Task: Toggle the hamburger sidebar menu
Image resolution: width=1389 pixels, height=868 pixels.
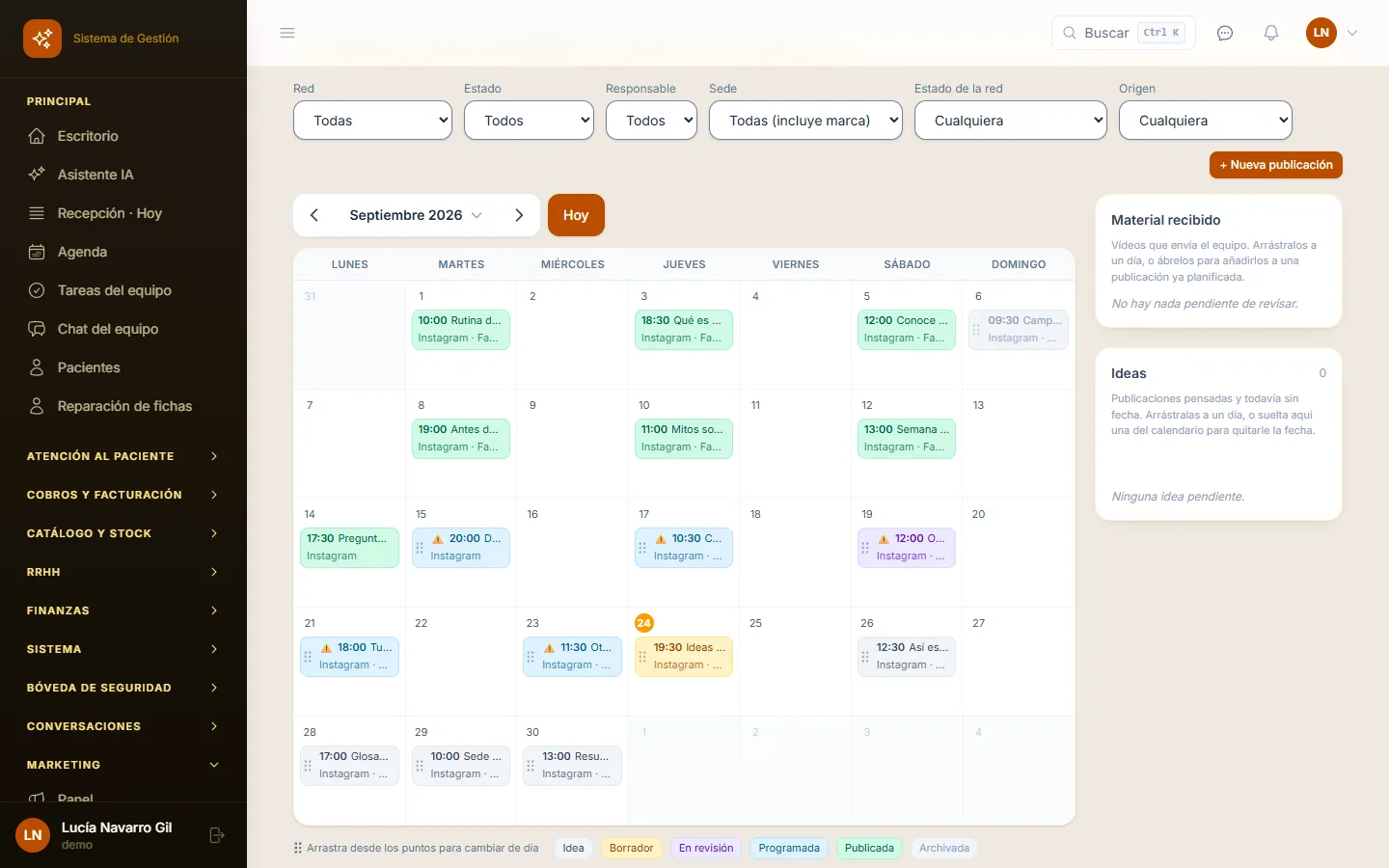Action: (x=287, y=33)
